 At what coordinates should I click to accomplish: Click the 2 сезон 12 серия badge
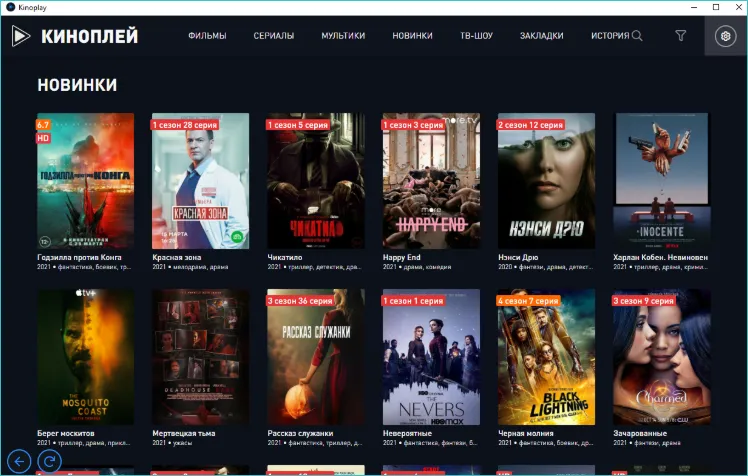tap(530, 125)
